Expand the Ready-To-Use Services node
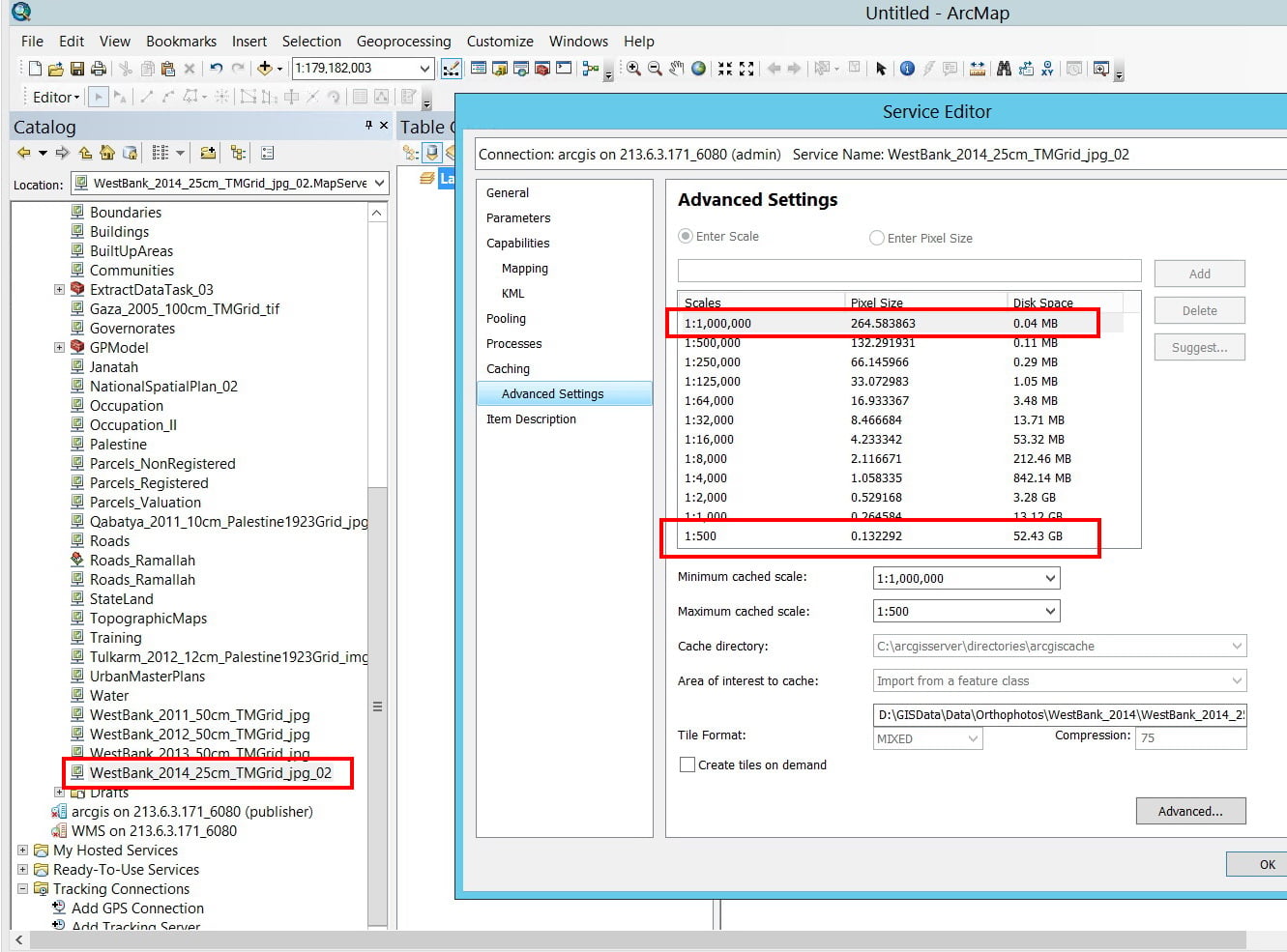The image size is (1287, 952). coord(22,870)
